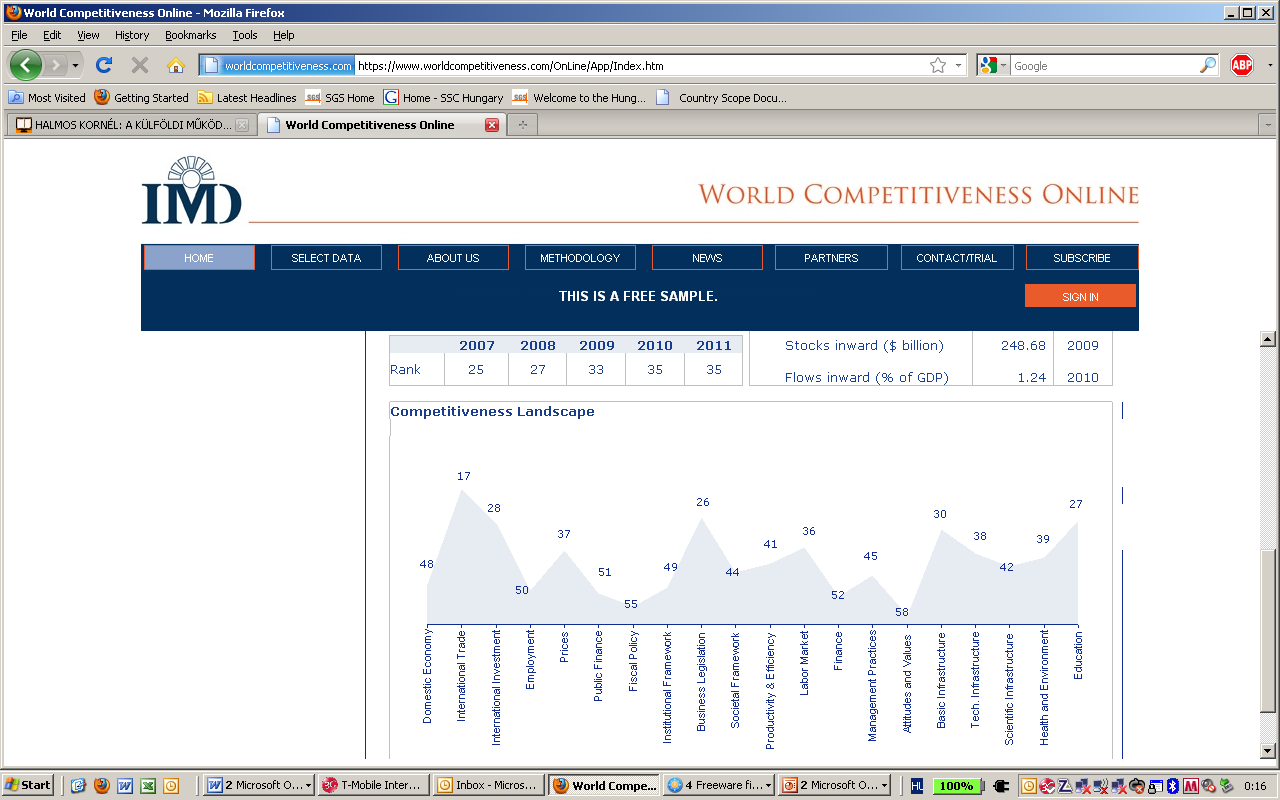Launch Outlook from quick launch bar
This screenshot has width=1280, height=800.
(x=171, y=786)
